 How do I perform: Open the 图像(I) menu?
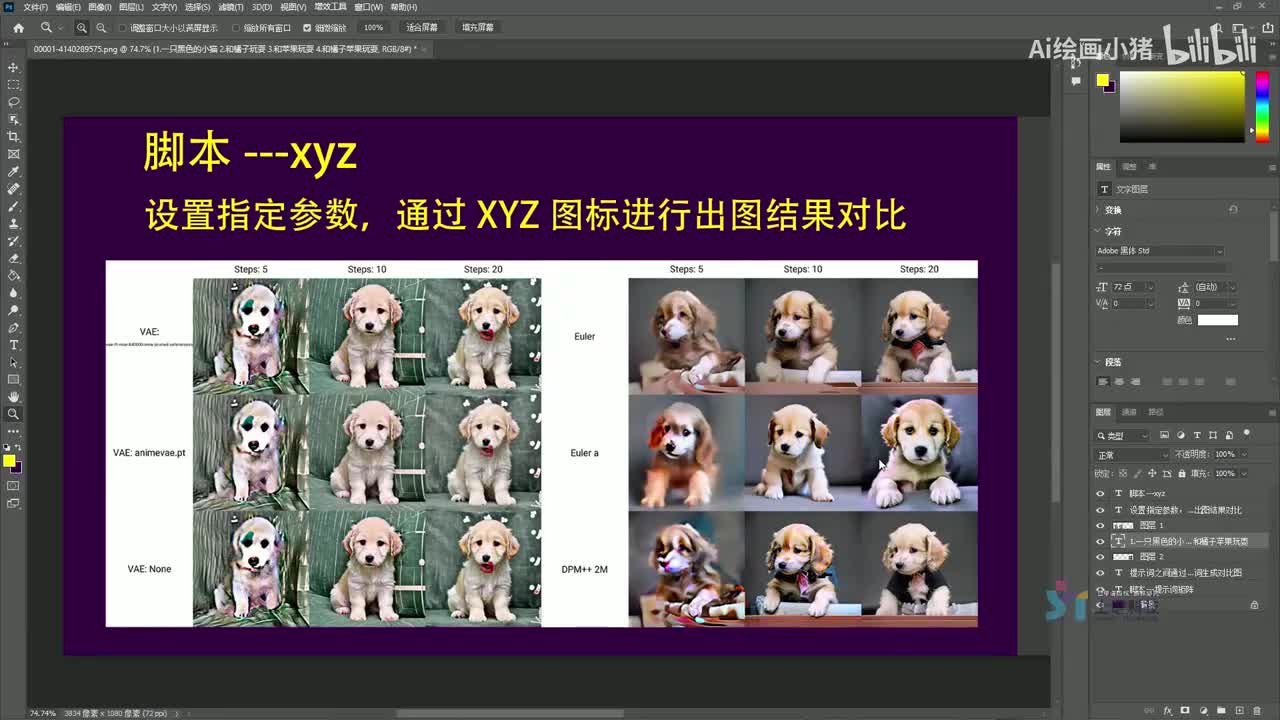pyautogui.click(x=100, y=7)
